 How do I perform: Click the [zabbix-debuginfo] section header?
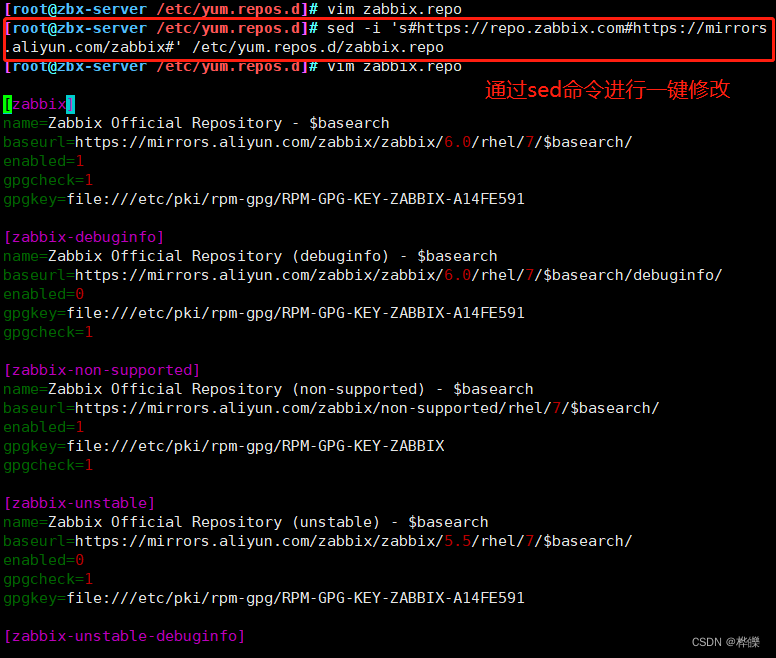click(x=84, y=237)
